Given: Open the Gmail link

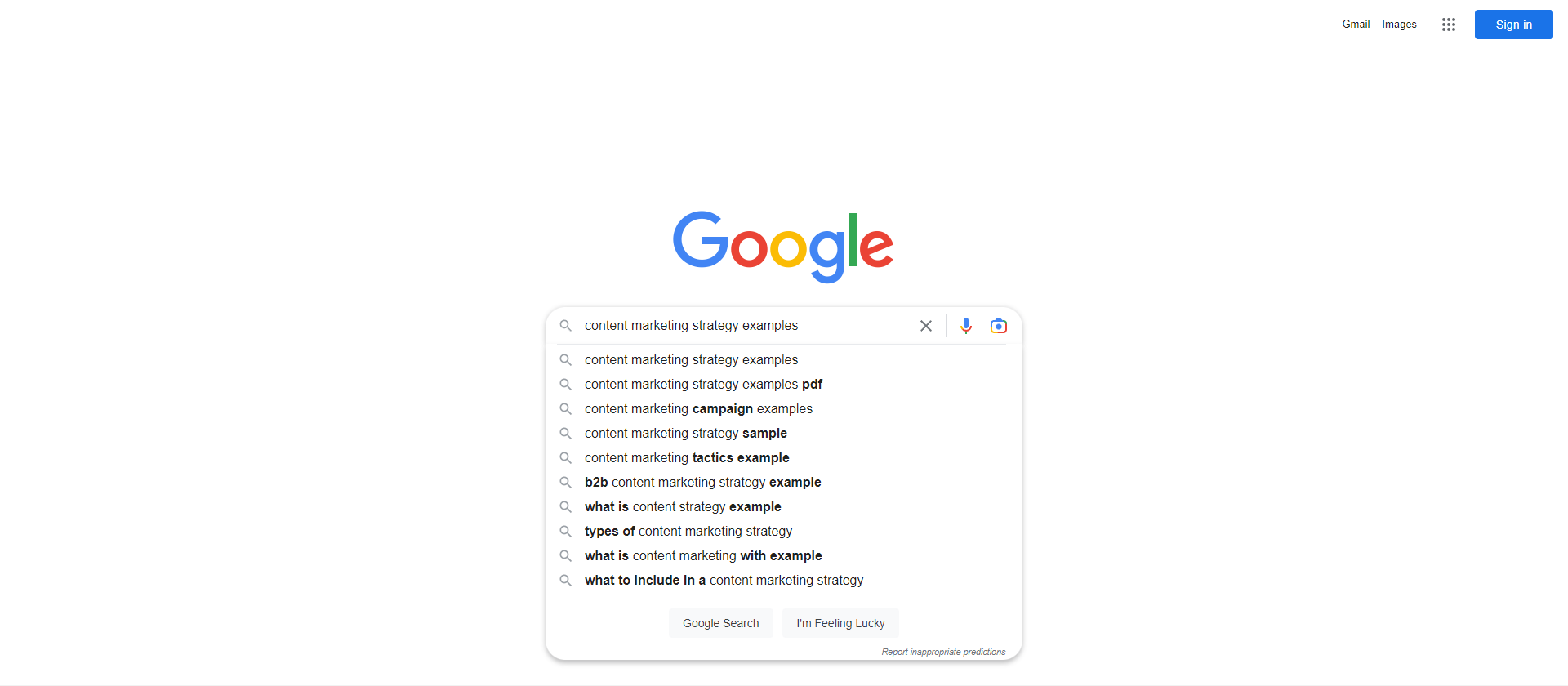Looking at the screenshot, I should tap(1356, 24).
